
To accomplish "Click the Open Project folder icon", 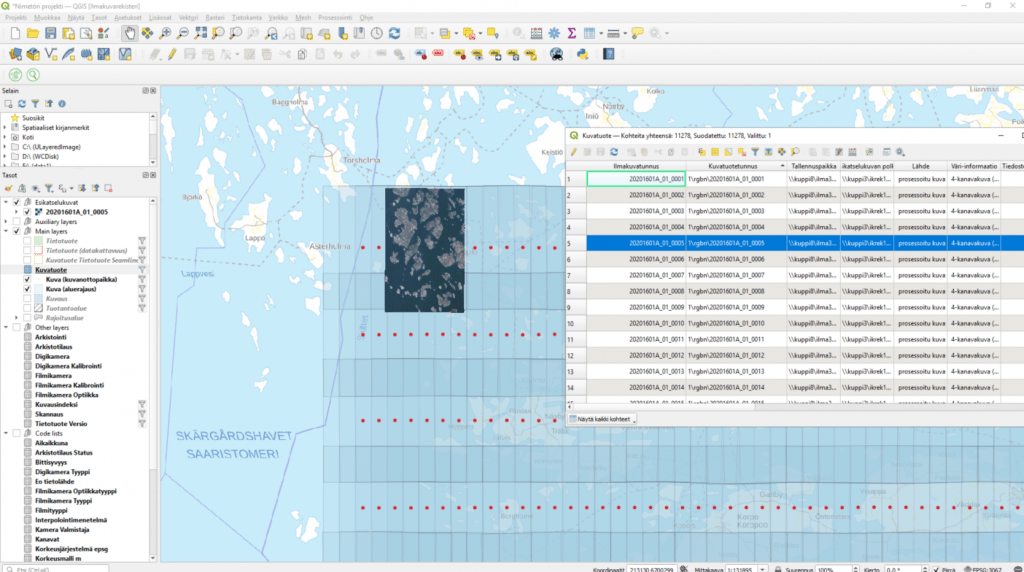I will 33,33.
